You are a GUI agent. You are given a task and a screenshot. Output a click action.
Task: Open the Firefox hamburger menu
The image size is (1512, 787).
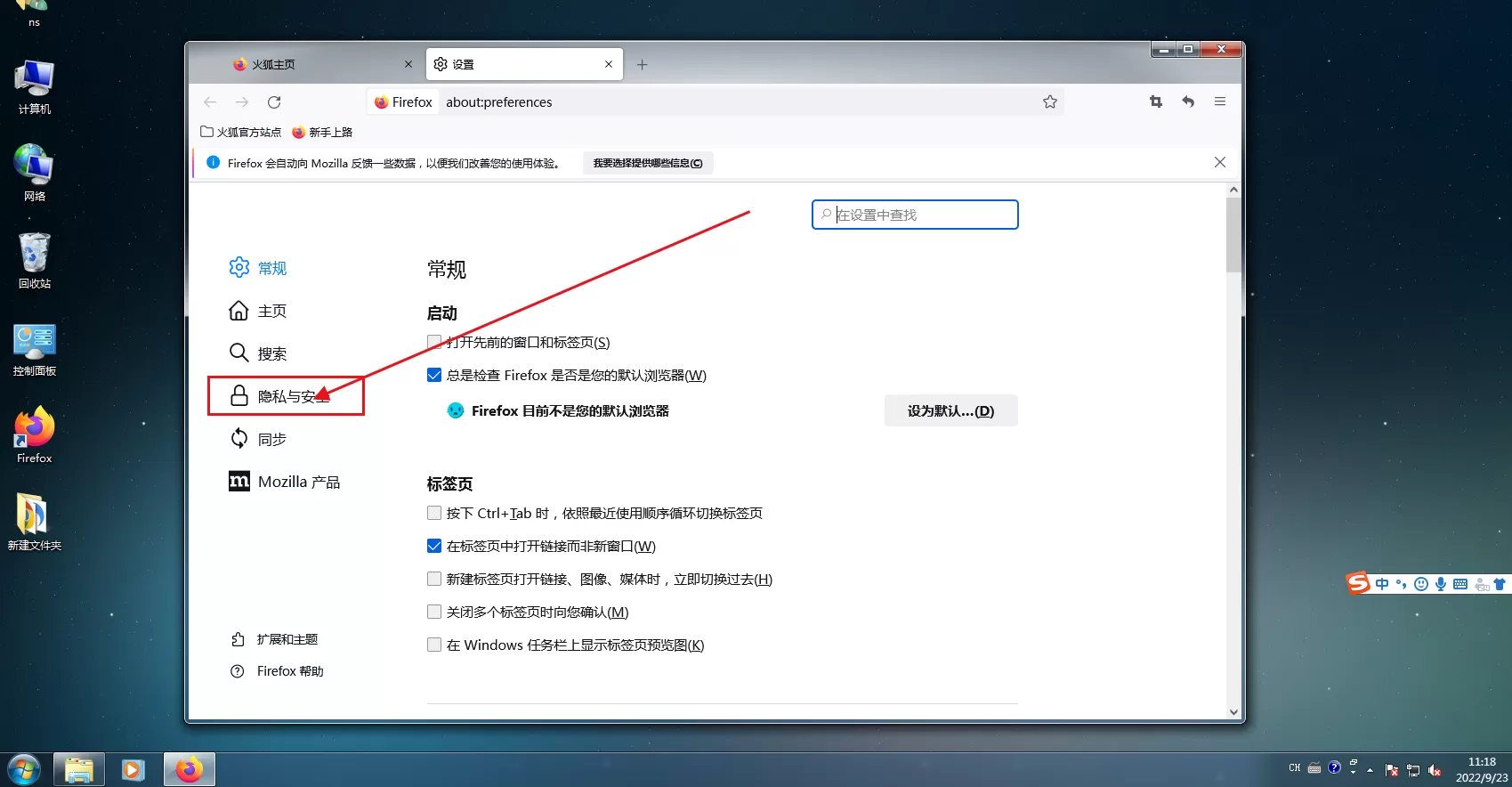[x=1220, y=102]
